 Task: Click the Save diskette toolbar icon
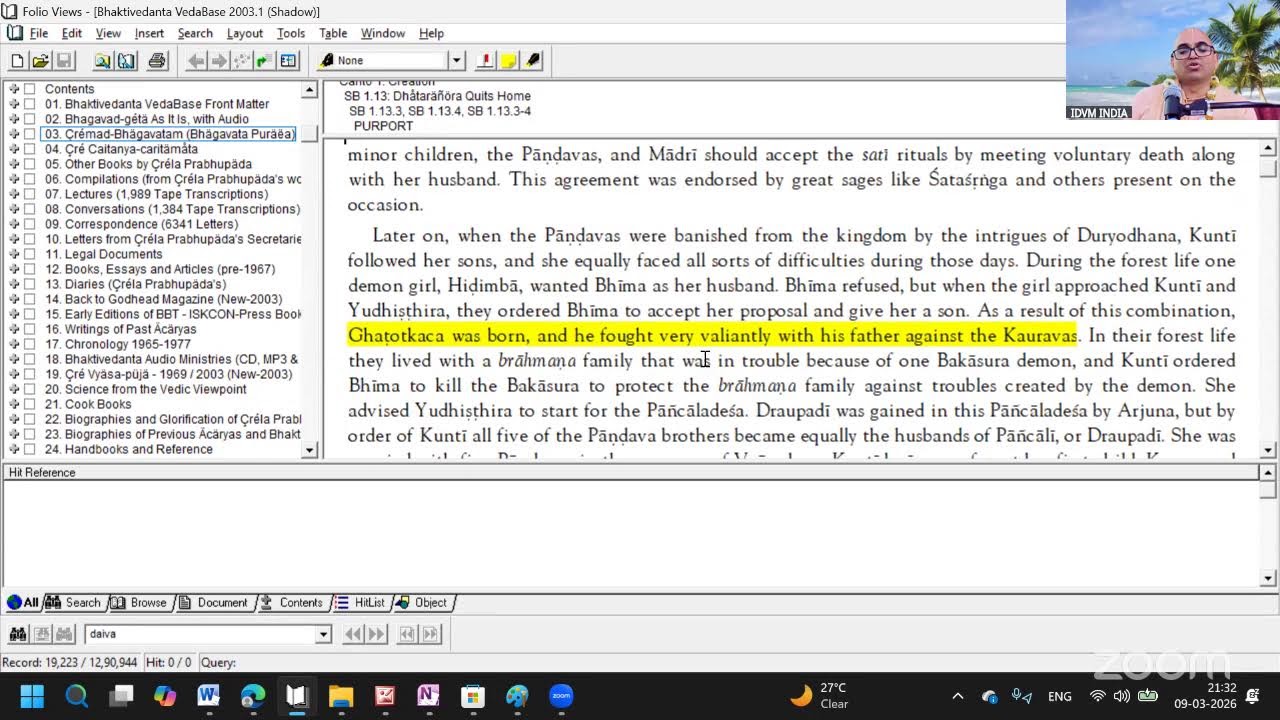click(x=64, y=61)
